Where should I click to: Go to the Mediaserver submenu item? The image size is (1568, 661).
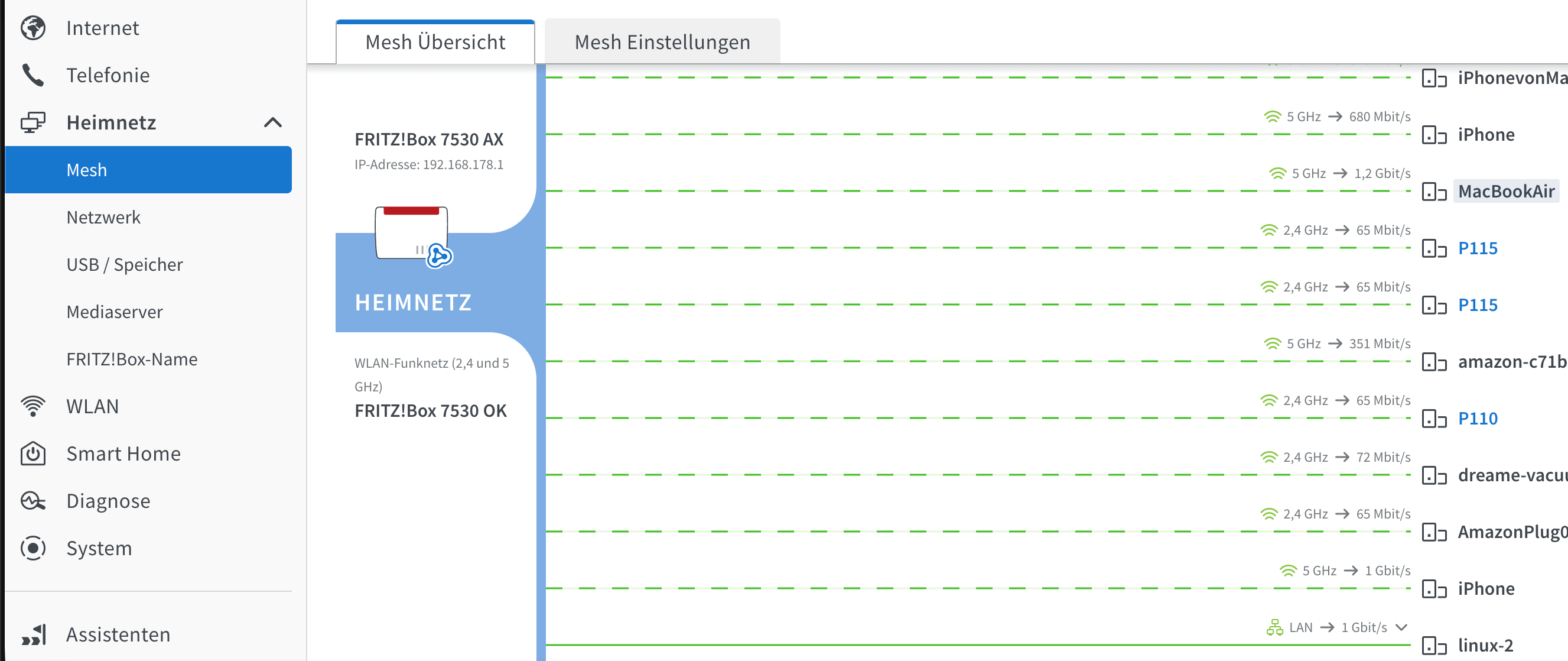115,312
